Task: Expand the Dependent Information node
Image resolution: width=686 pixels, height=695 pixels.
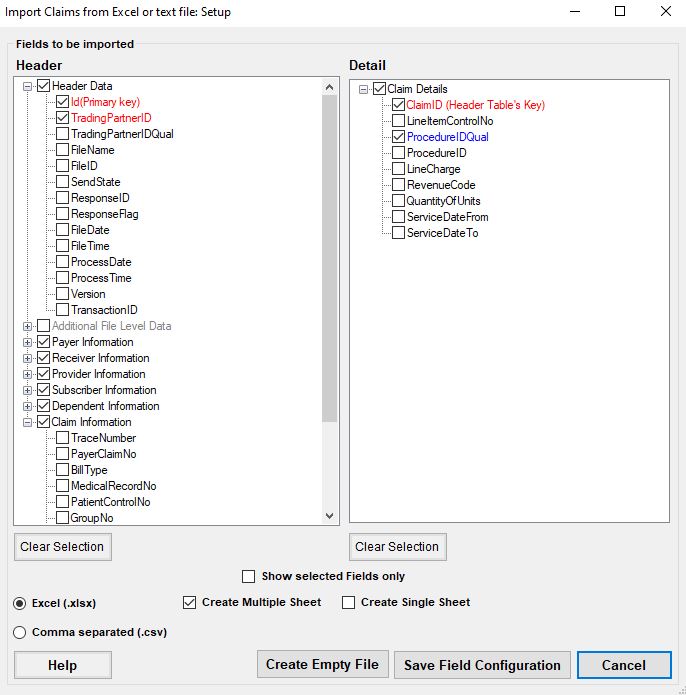Action: (x=27, y=406)
